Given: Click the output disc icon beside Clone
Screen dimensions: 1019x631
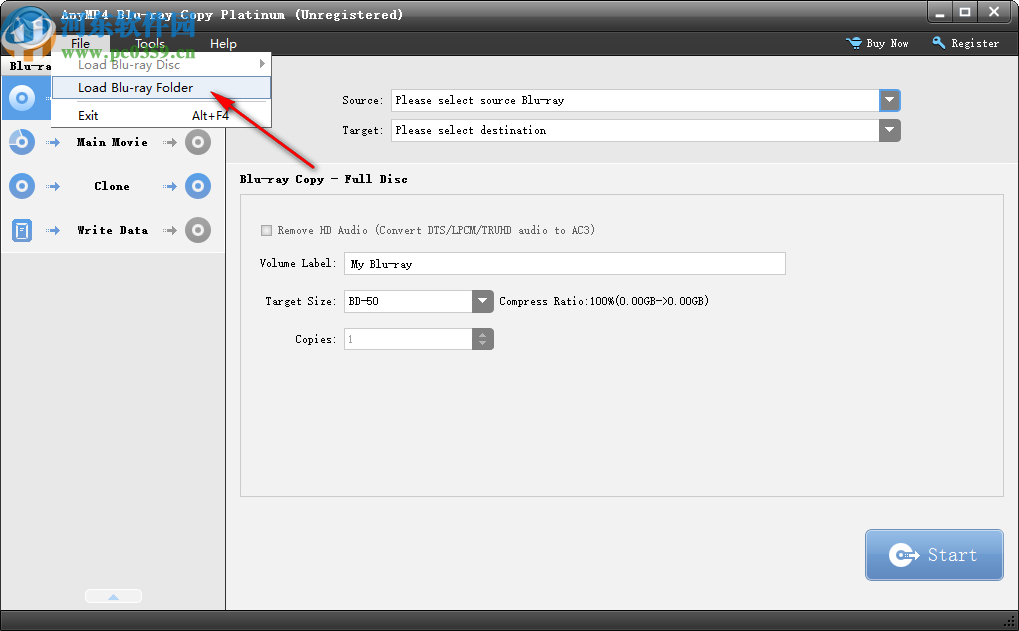Looking at the screenshot, I should (197, 186).
